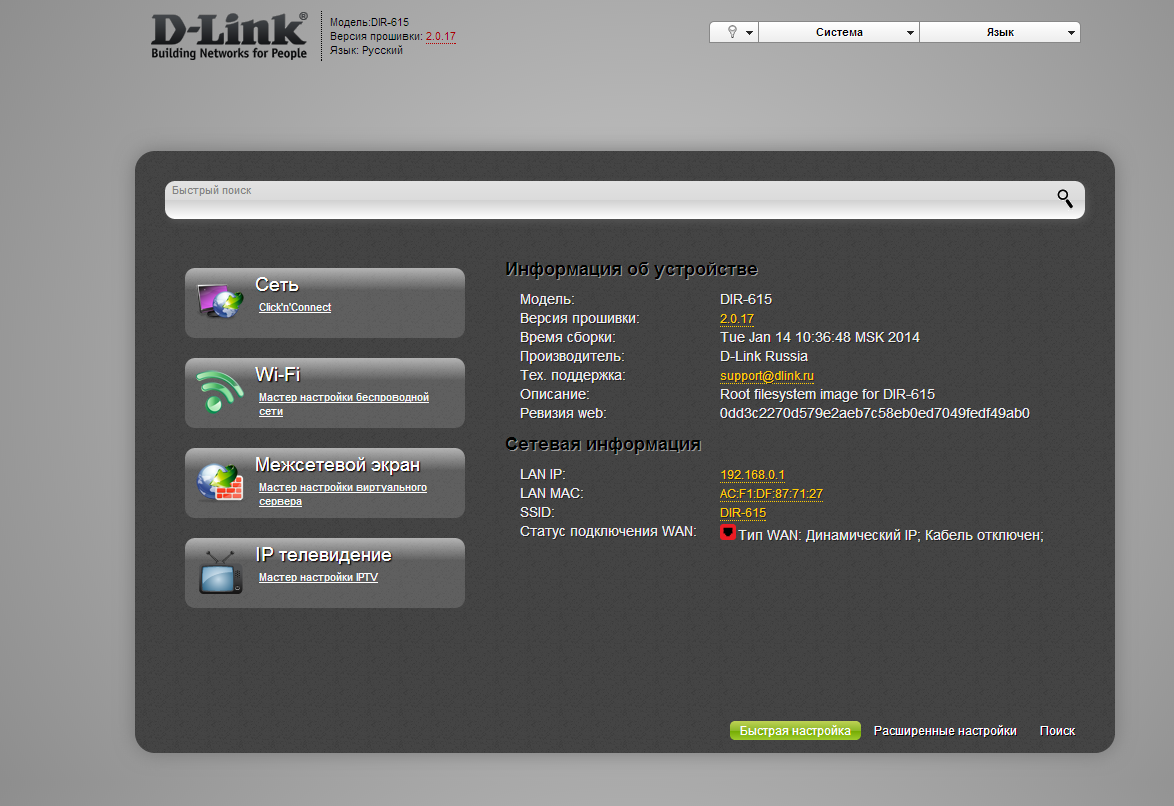Switch to Поиск tab

tap(1057, 730)
